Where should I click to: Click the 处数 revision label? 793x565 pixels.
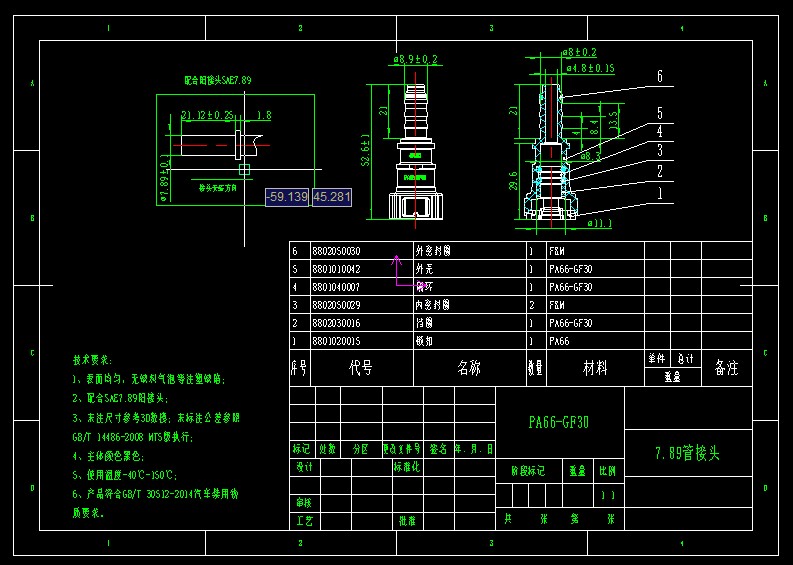click(x=327, y=449)
